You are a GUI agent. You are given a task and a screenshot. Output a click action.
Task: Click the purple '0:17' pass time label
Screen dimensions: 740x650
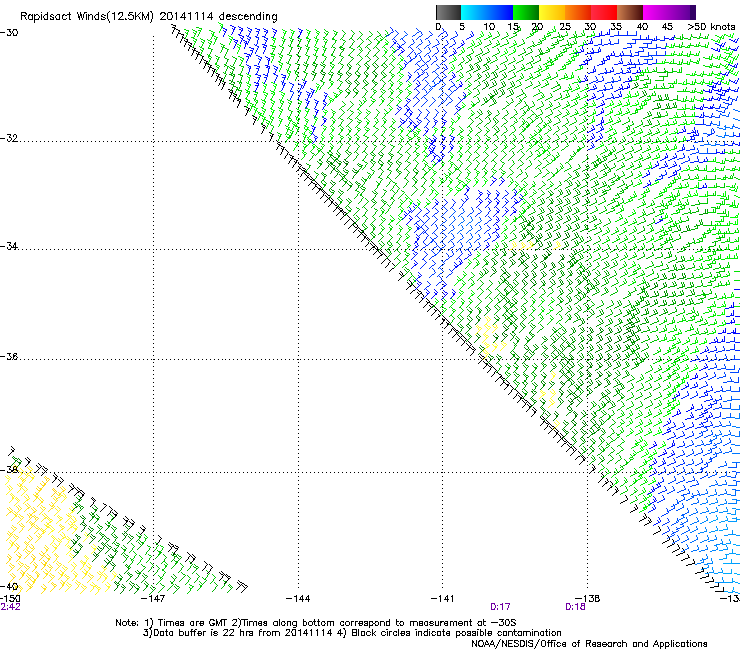[x=500, y=607]
